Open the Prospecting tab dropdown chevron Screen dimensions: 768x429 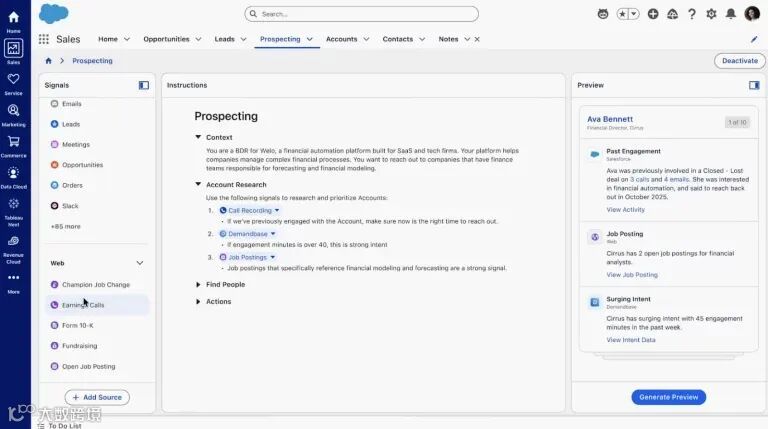310,39
